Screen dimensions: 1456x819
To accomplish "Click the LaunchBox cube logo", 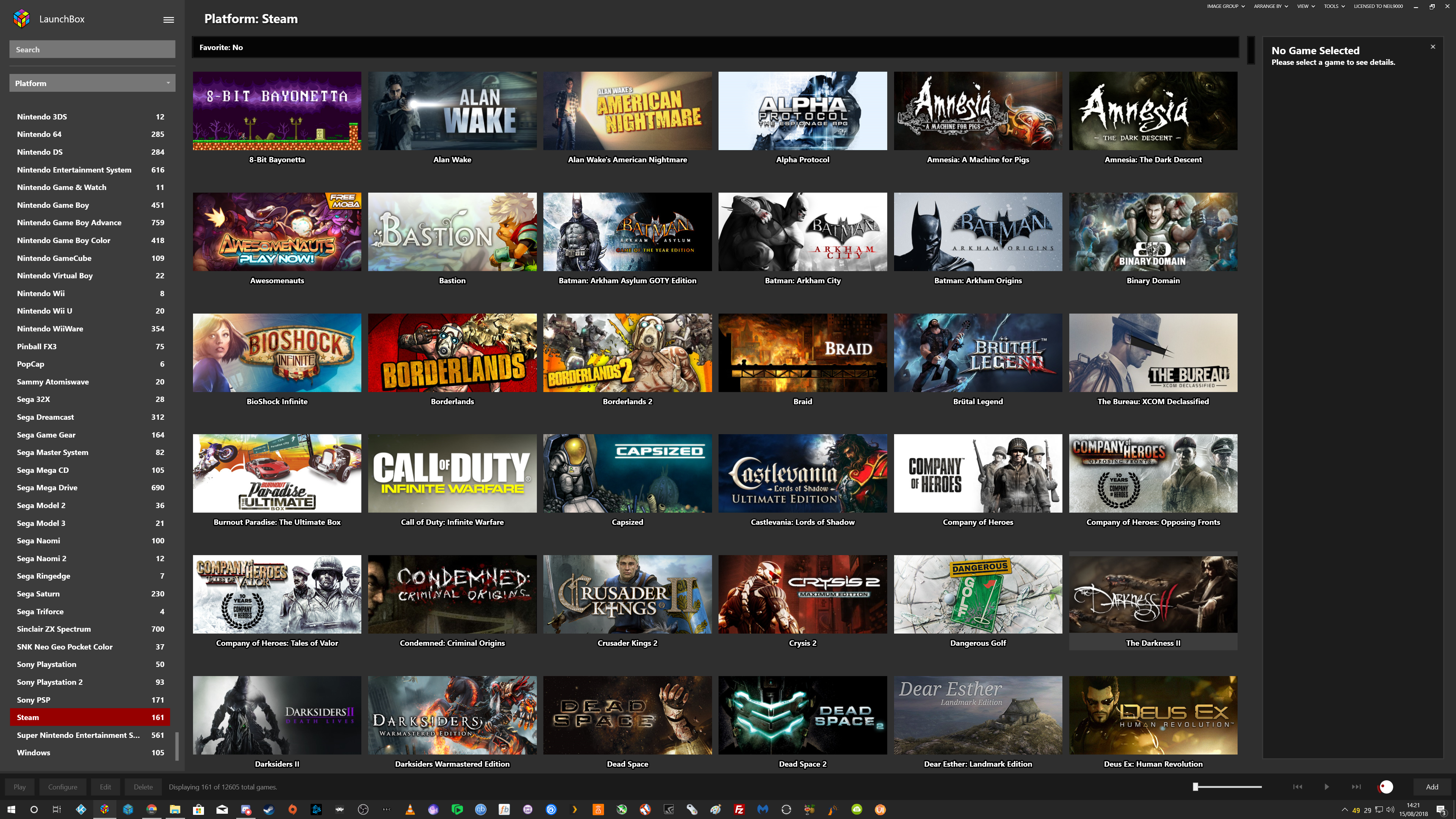I will point(22,19).
